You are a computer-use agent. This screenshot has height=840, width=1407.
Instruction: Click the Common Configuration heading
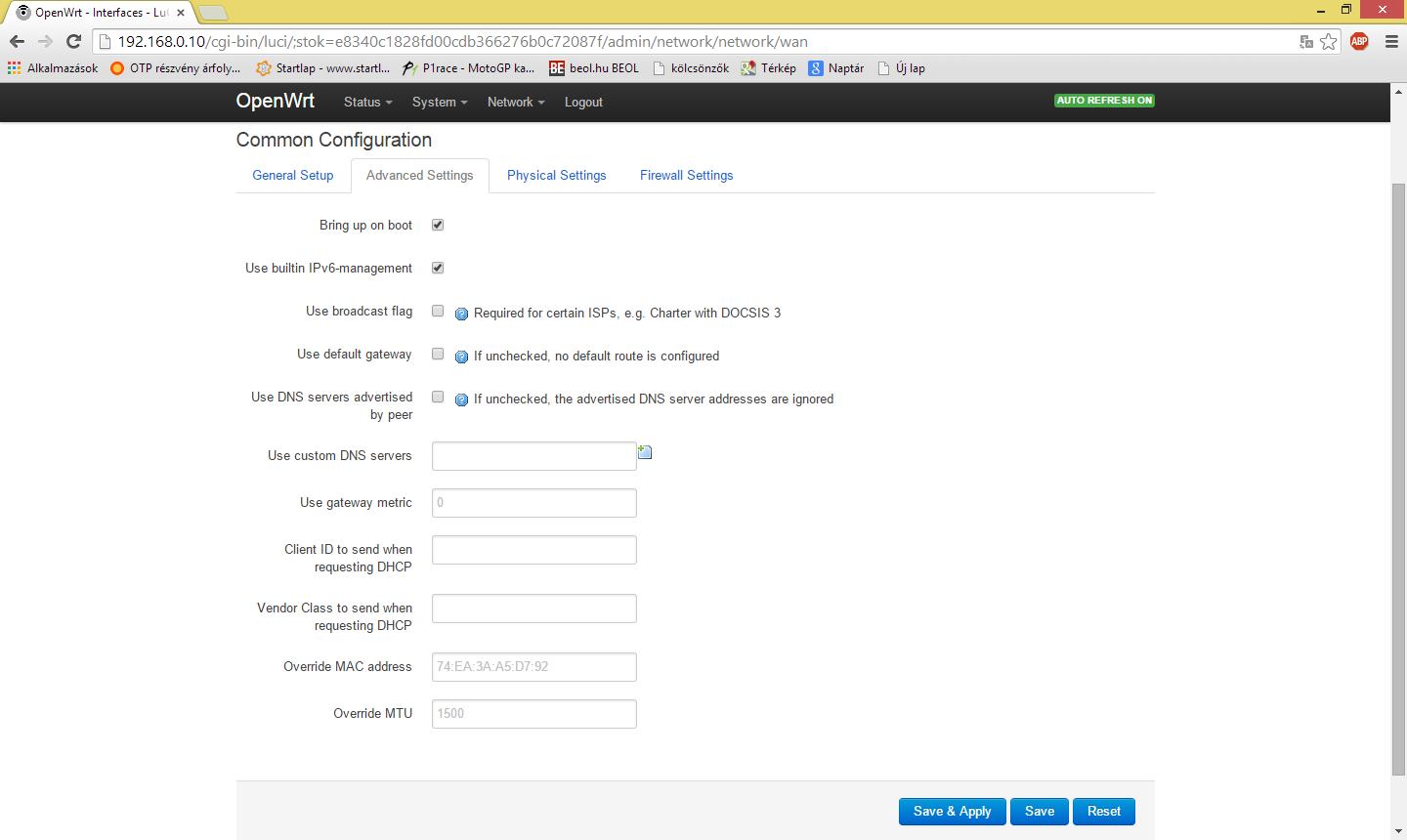pyautogui.click(x=334, y=141)
